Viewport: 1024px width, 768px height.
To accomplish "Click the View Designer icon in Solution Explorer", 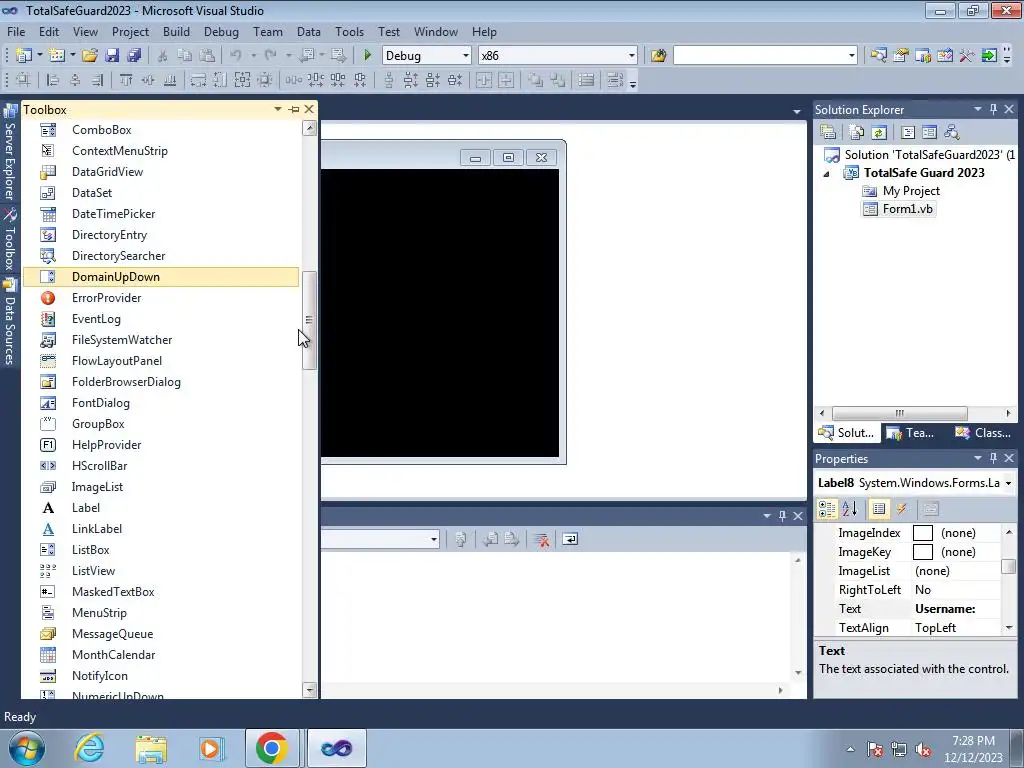I will [x=929, y=133].
